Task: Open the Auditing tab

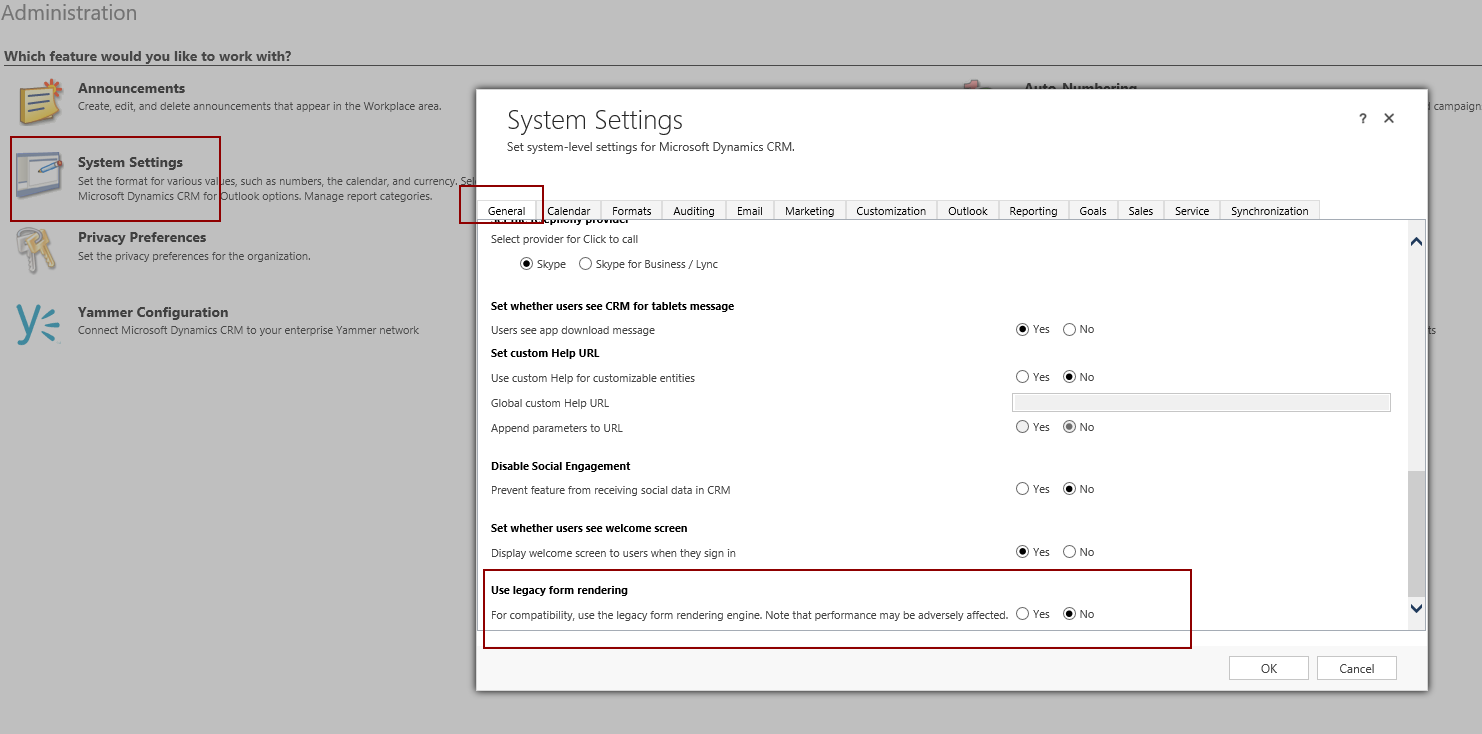Action: click(x=693, y=210)
